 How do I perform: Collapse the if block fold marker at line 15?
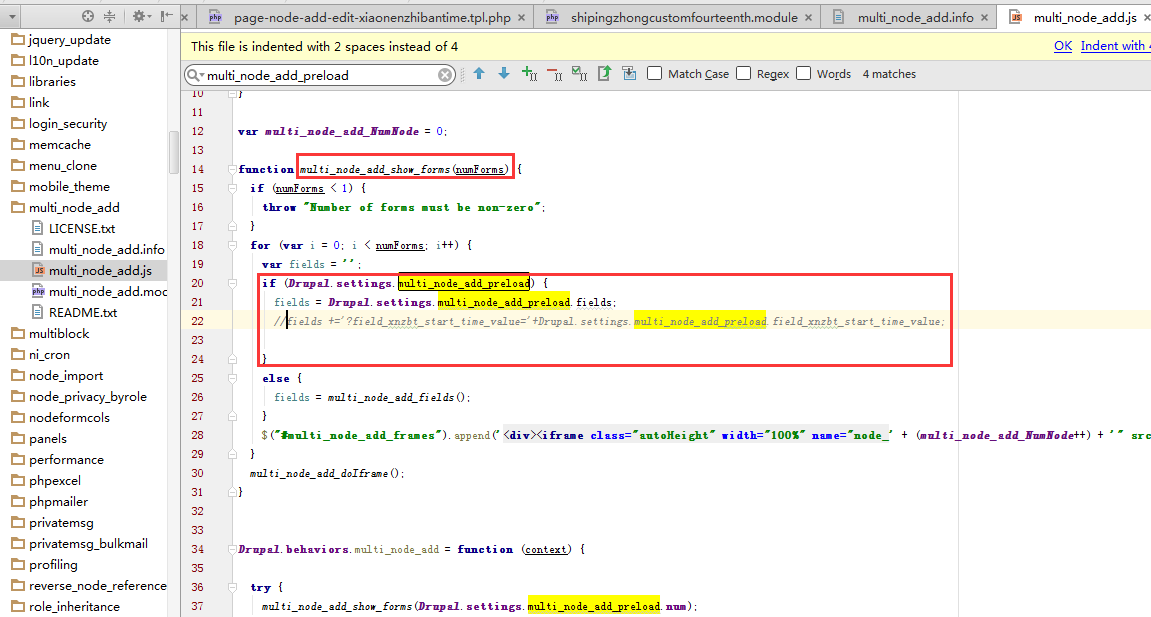(232, 189)
